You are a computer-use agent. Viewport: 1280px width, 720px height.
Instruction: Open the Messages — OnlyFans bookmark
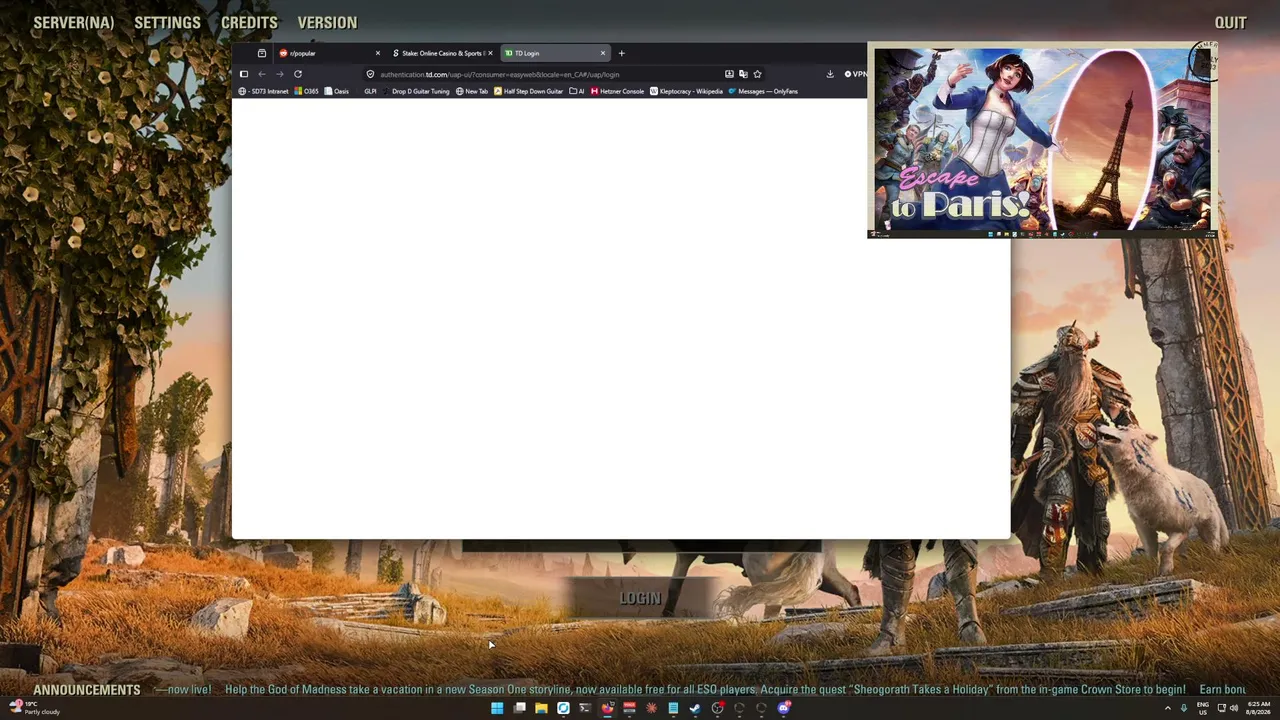[763, 91]
